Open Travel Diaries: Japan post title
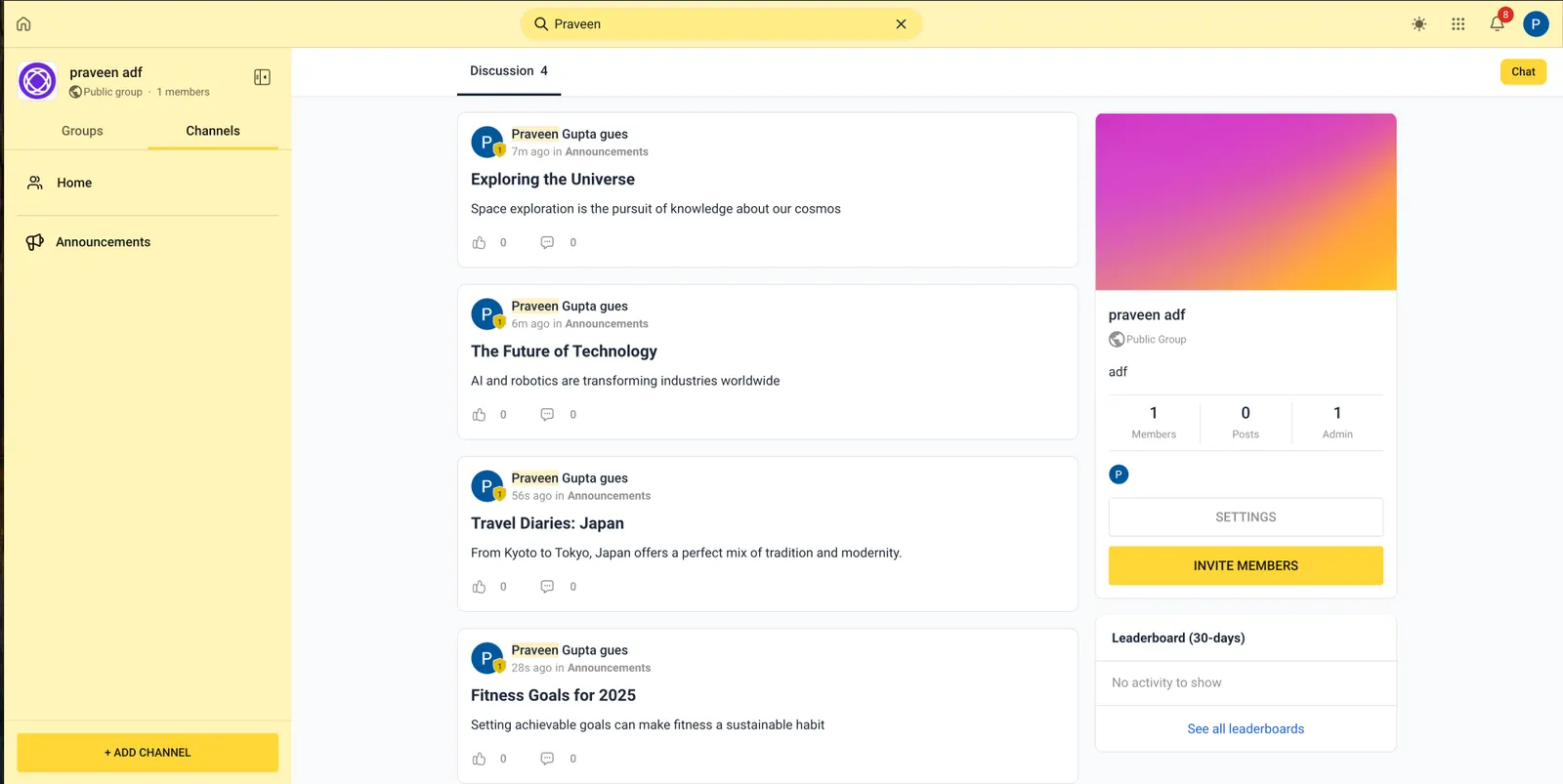Screen dimensions: 1563x784 click(x=547, y=523)
